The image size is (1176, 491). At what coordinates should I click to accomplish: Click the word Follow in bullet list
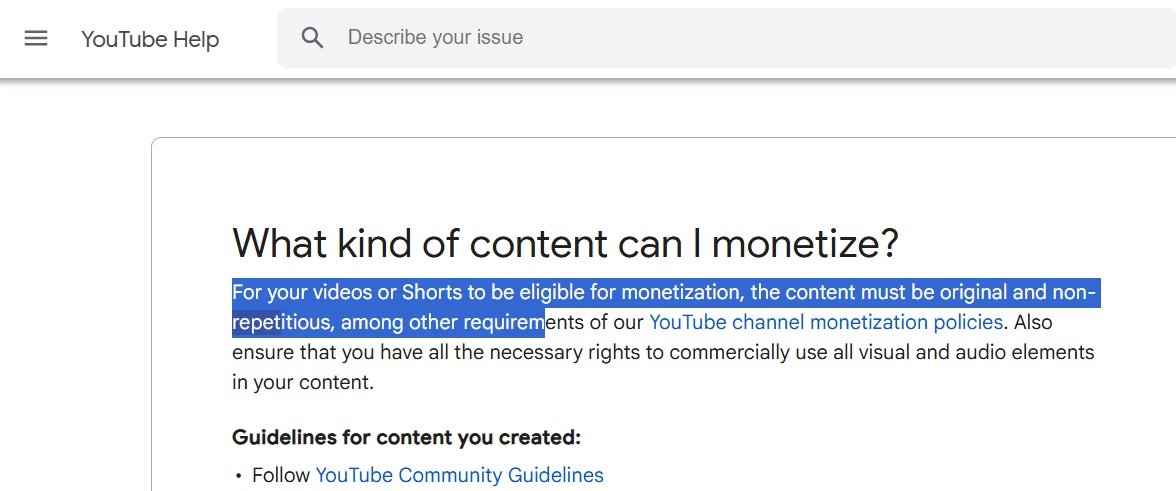281,475
